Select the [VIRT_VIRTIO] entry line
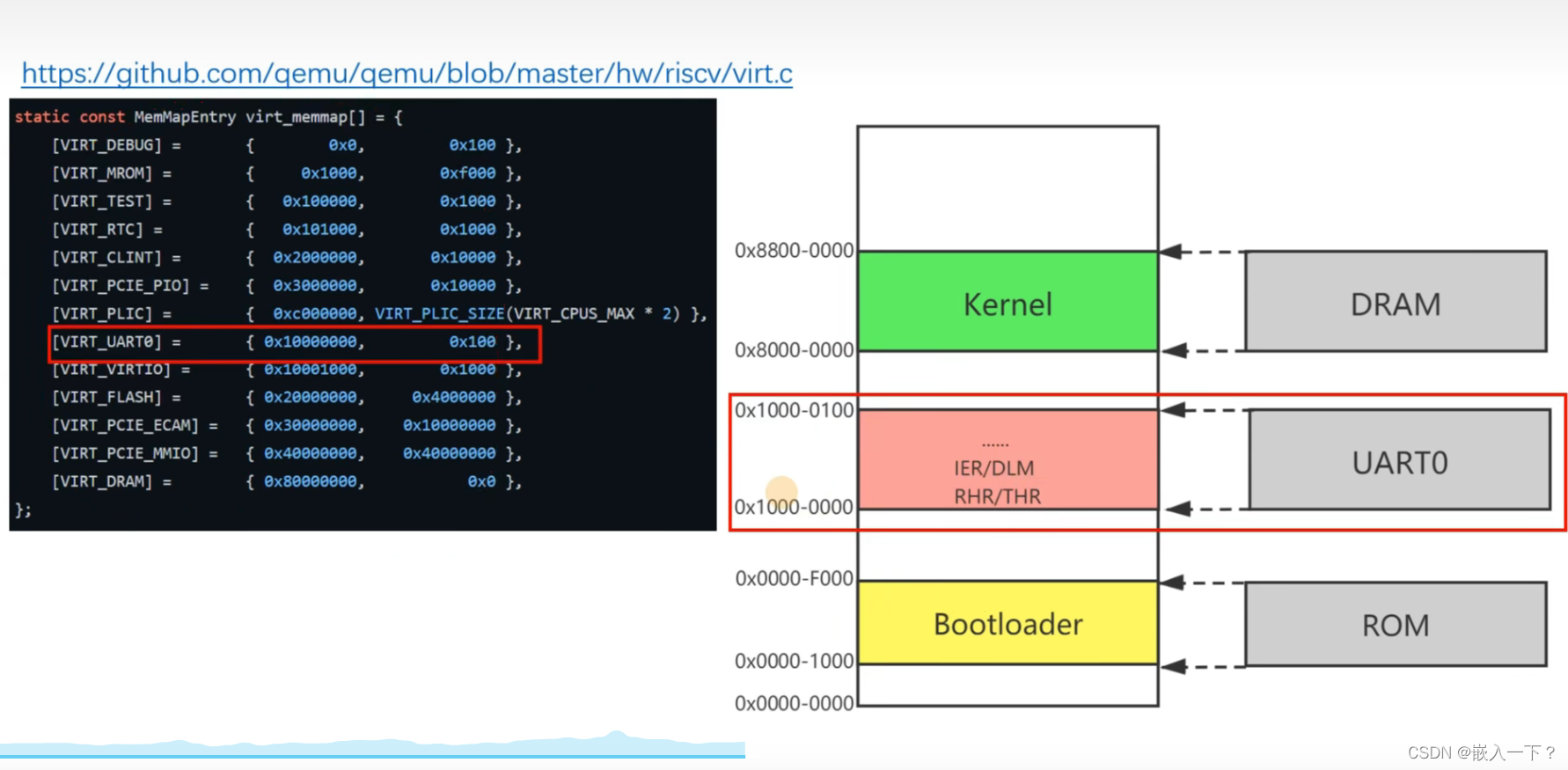This screenshot has height=770, width=1568. pyautogui.click(x=286, y=370)
